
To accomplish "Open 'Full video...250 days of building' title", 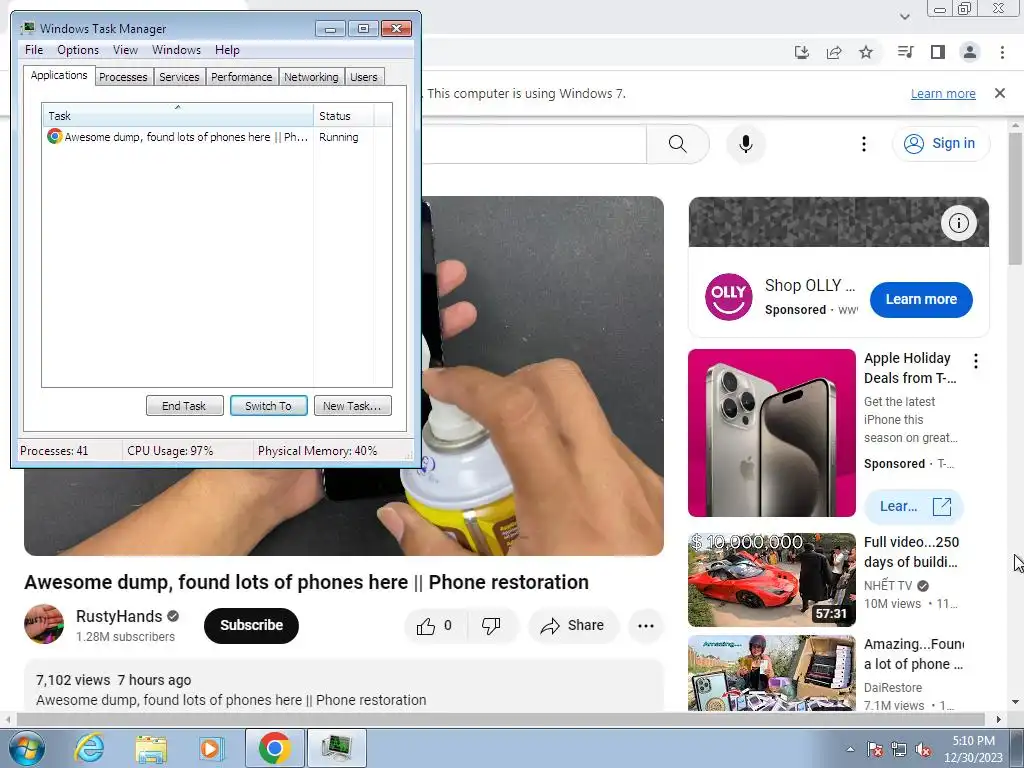I will pos(911,552).
